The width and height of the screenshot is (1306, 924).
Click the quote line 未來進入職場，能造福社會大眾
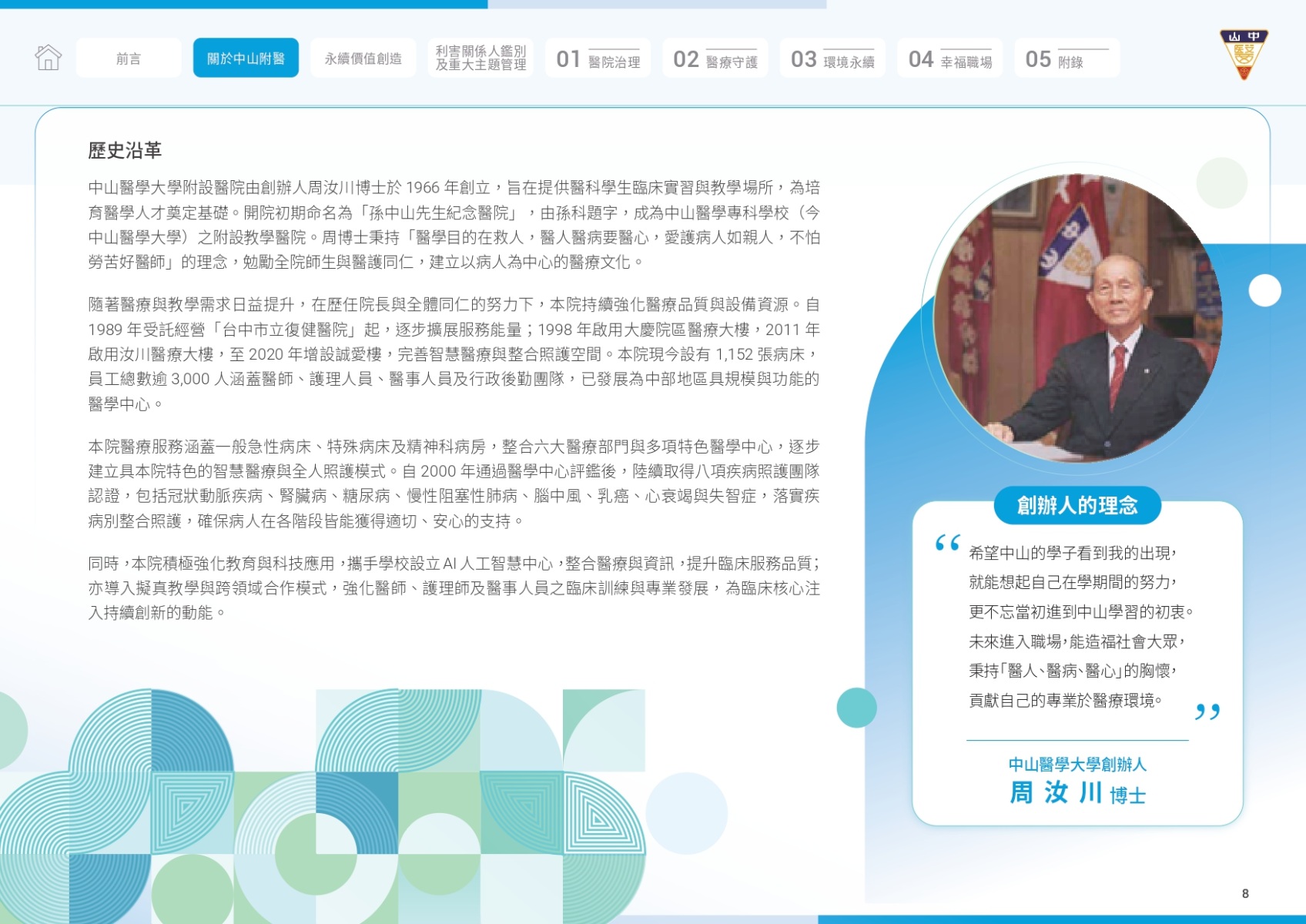[1076, 641]
